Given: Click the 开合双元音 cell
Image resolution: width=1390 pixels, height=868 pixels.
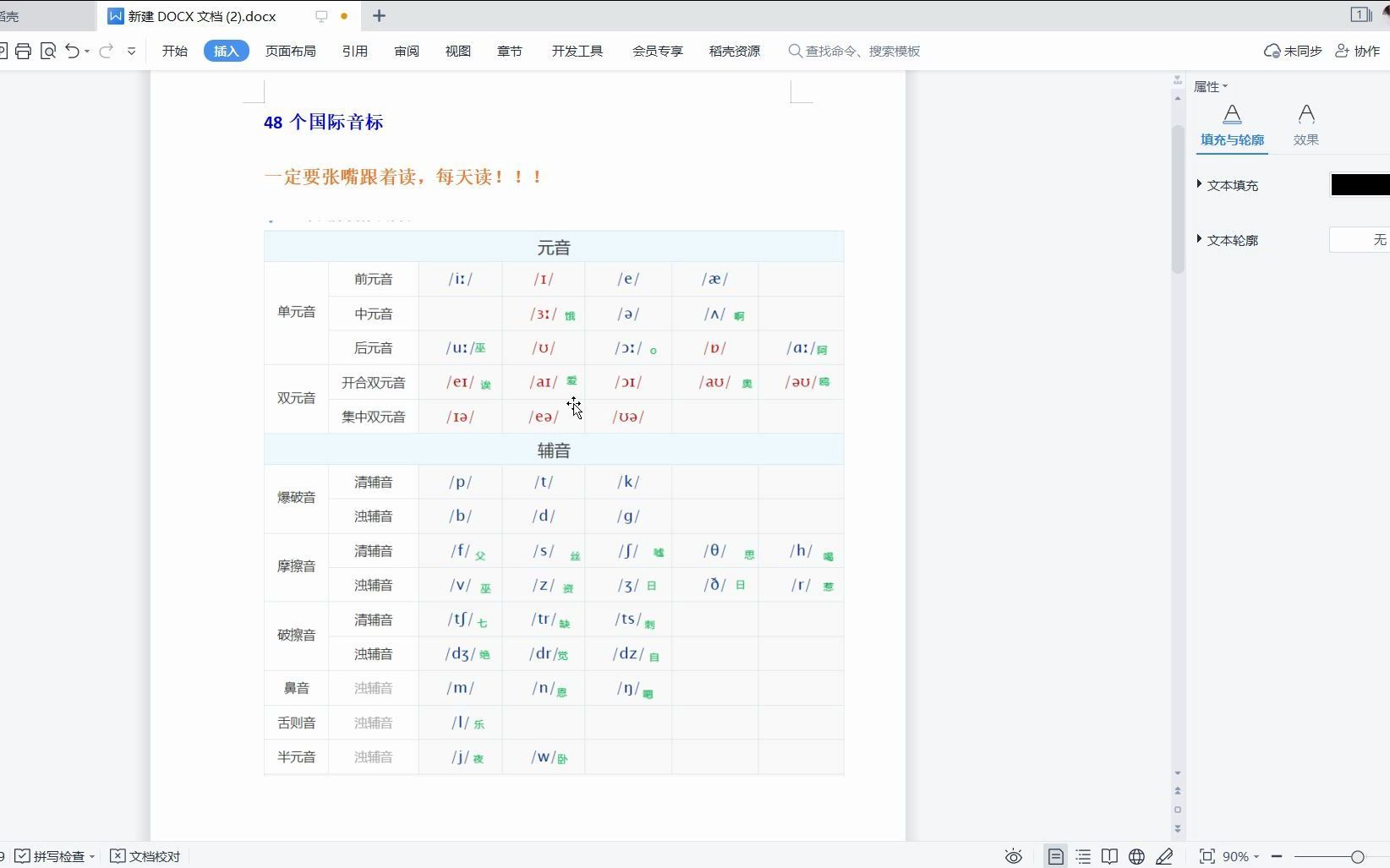Looking at the screenshot, I should point(374,382).
